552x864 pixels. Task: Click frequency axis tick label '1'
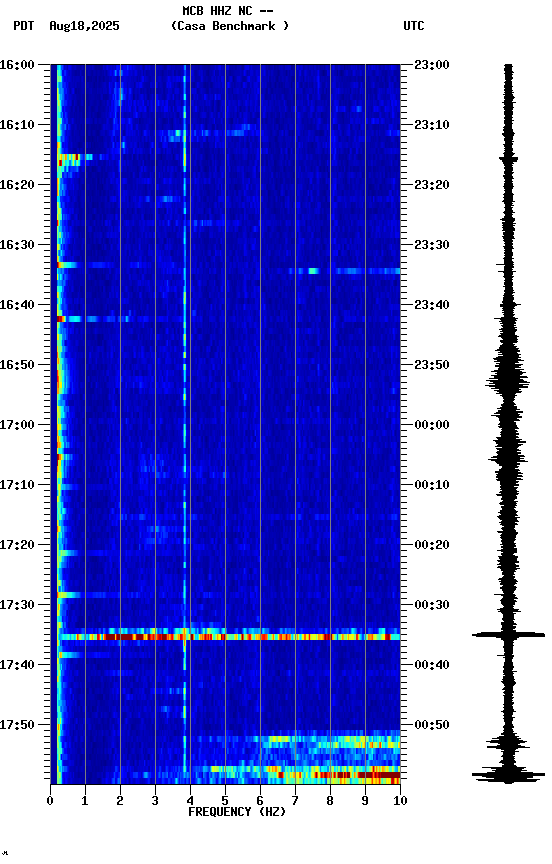click(85, 801)
